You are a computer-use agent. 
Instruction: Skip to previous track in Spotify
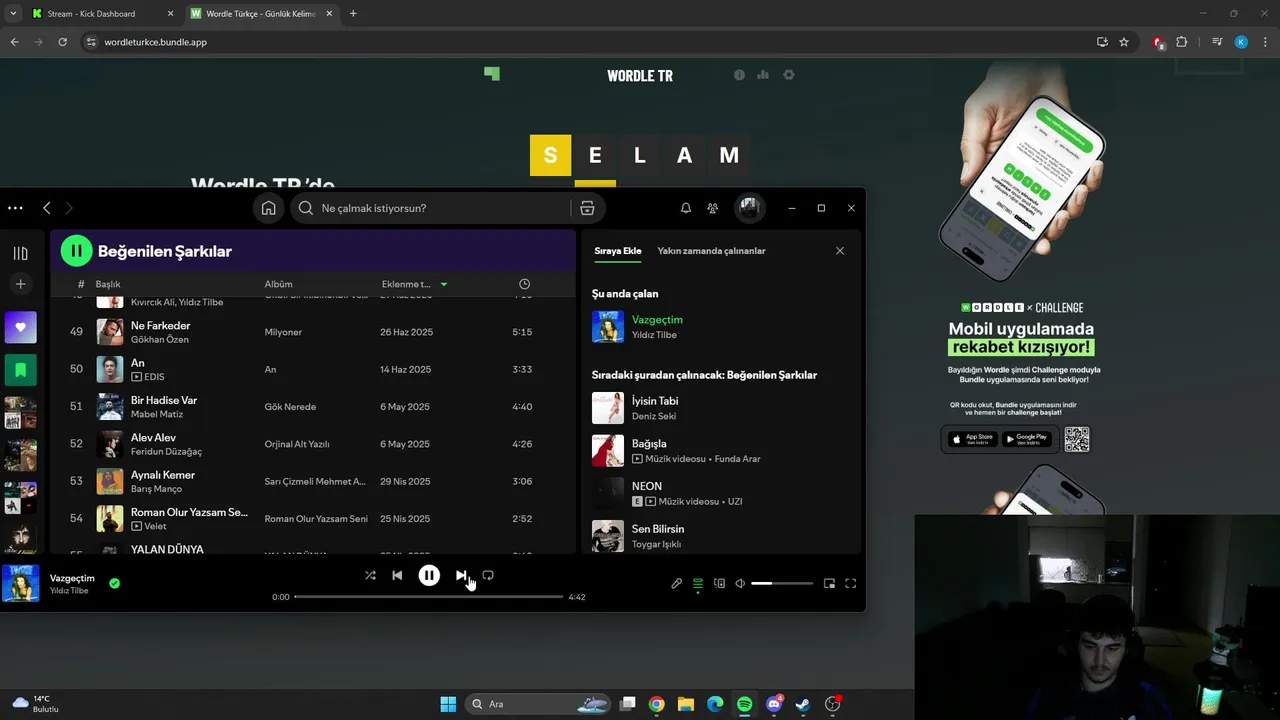point(397,575)
